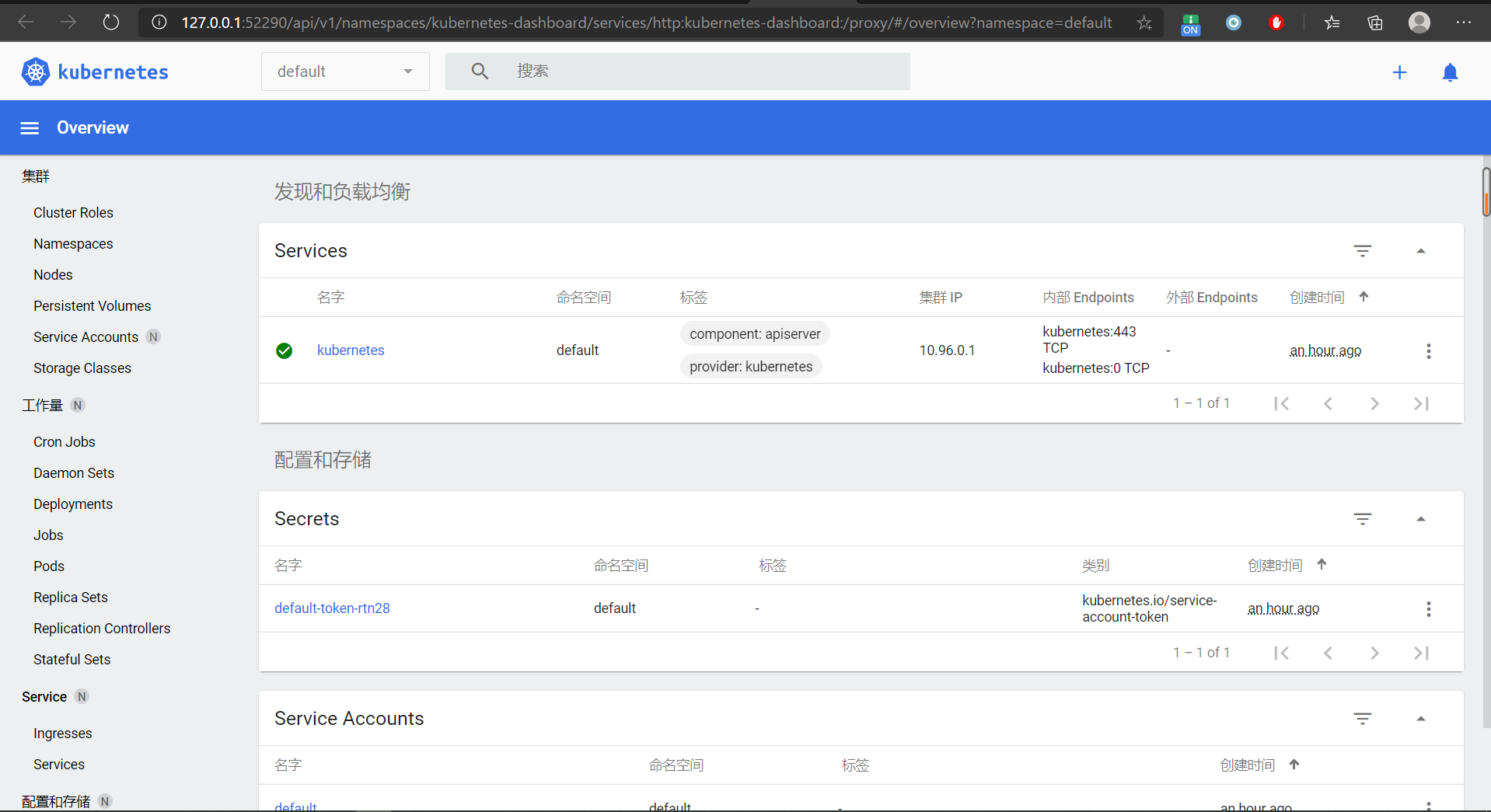
Task: Go to last page in Secrets pagination
Action: pyautogui.click(x=1421, y=653)
